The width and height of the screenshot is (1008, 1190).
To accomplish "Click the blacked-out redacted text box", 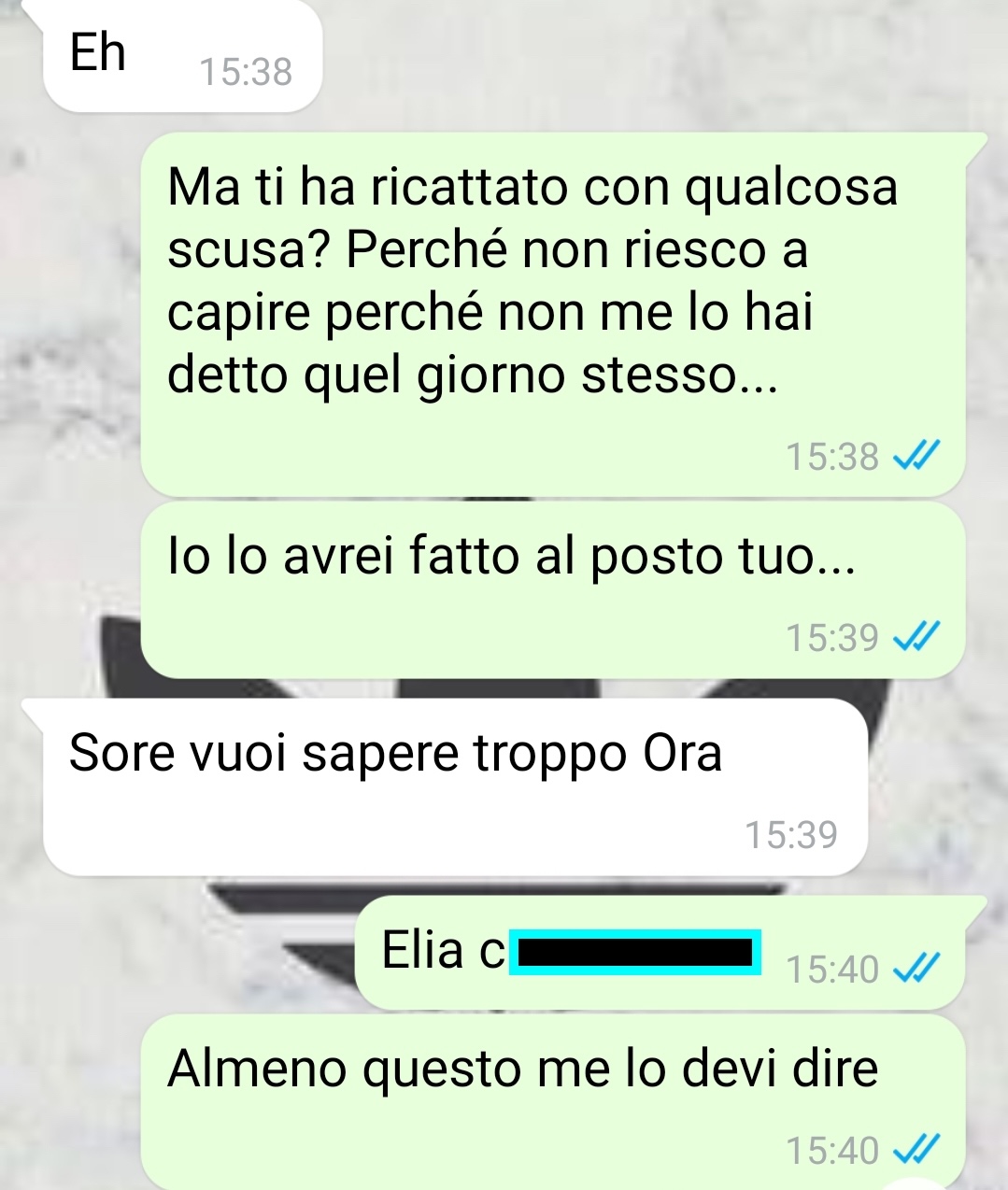I will (x=635, y=953).
